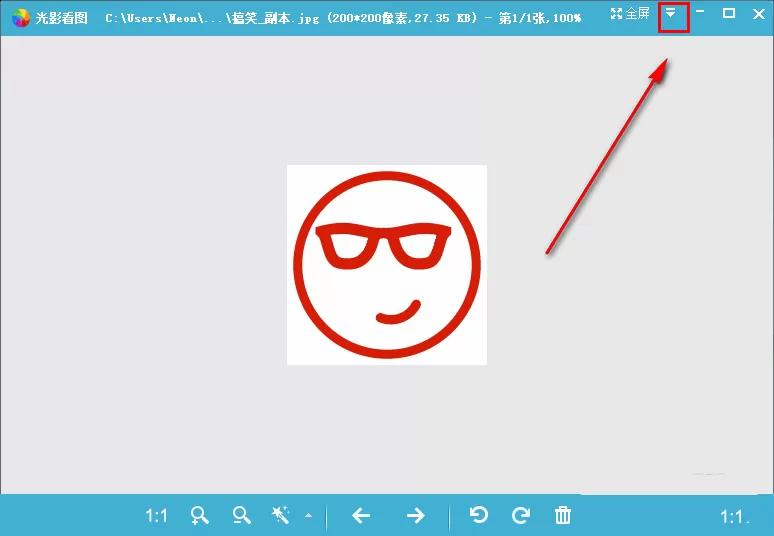Zoom out with the magnifier minus icon
The height and width of the screenshot is (536, 774).
tap(241, 515)
